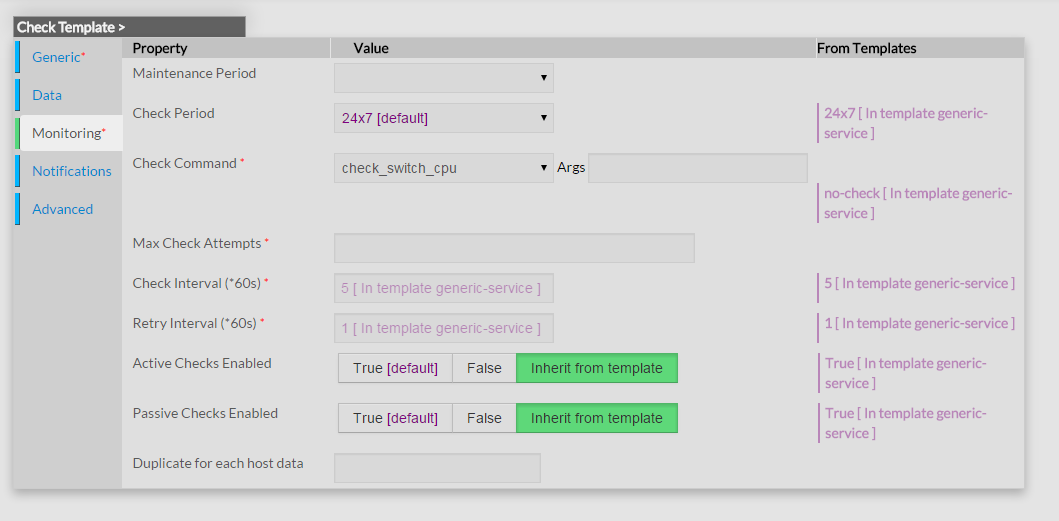The width and height of the screenshot is (1059, 521).
Task: Set Passive Checks to Inherit from template
Action: click(596, 418)
